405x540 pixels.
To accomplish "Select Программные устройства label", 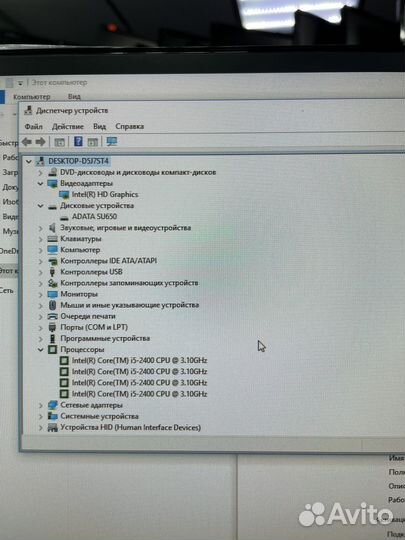I will (105, 339).
